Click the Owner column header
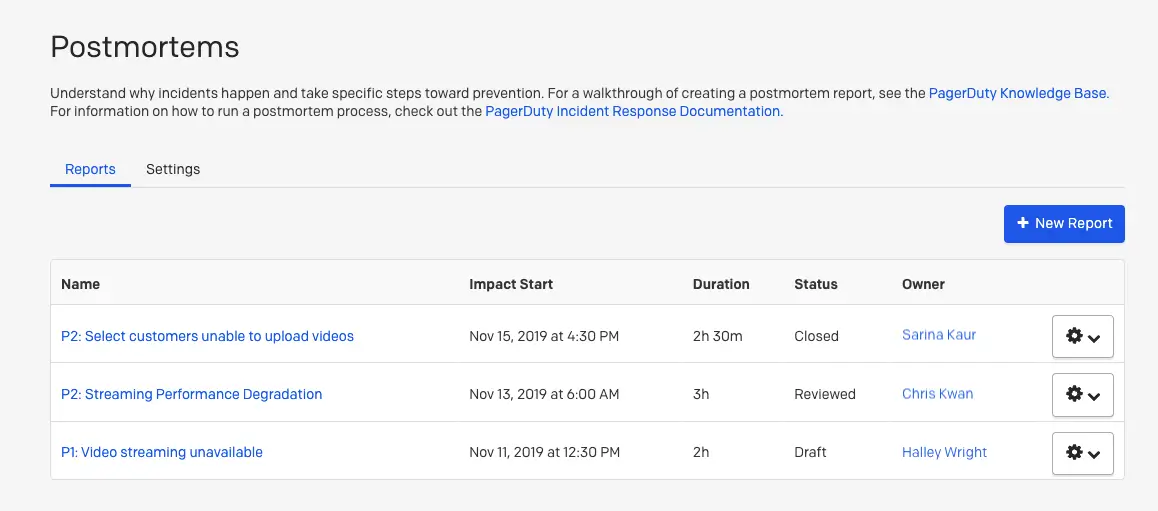 click(x=923, y=284)
